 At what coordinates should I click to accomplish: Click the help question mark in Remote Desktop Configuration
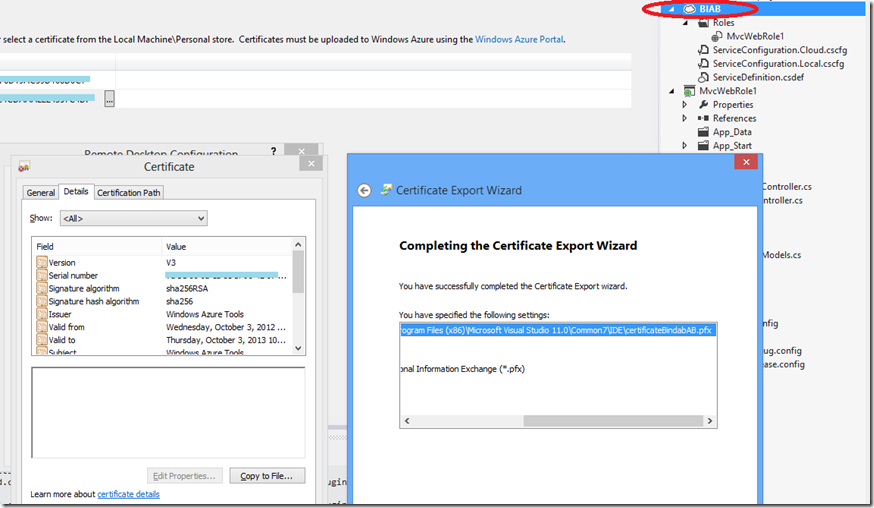tap(273, 151)
